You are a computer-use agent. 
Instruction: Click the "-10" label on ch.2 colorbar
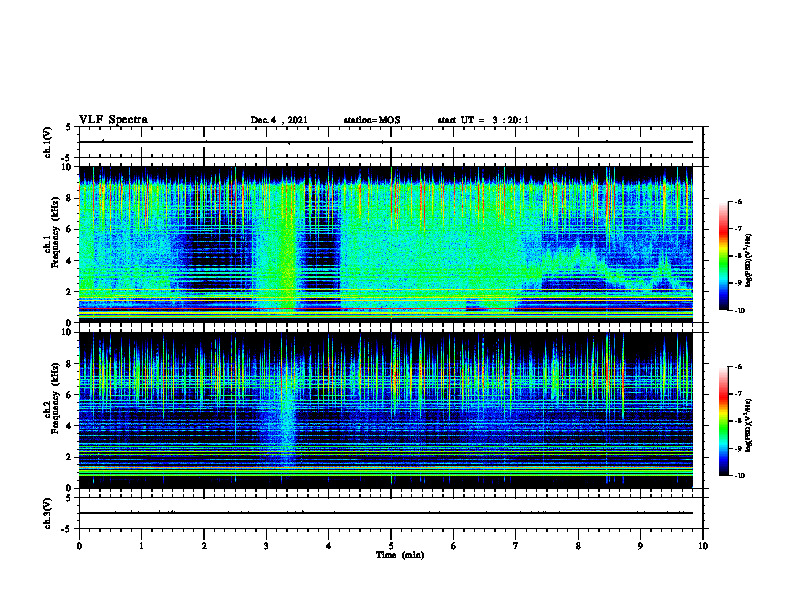pos(739,476)
